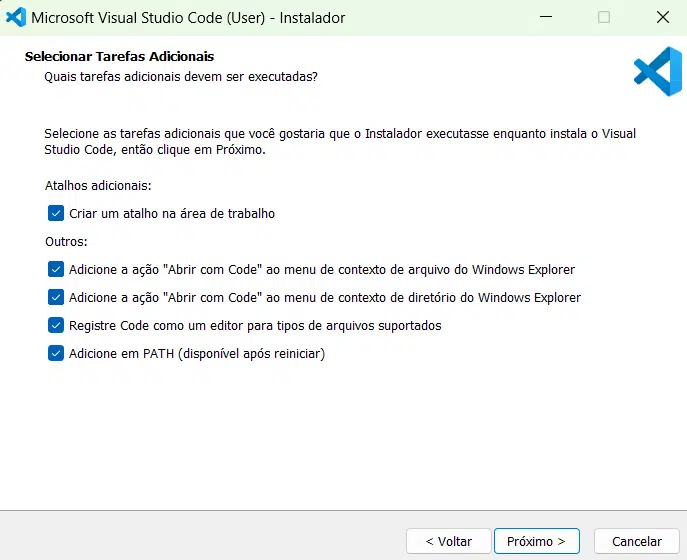This screenshot has width=687, height=560.
Task: Disable 'Registre Code como um editor' checkbox
Action: coord(56,325)
